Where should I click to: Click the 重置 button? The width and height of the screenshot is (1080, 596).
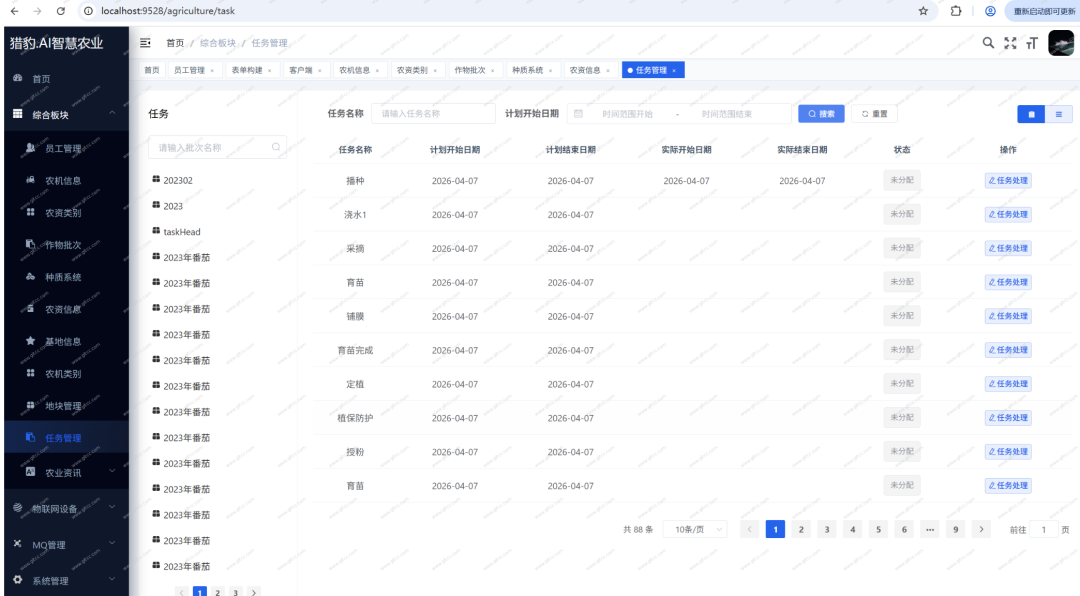click(x=874, y=114)
